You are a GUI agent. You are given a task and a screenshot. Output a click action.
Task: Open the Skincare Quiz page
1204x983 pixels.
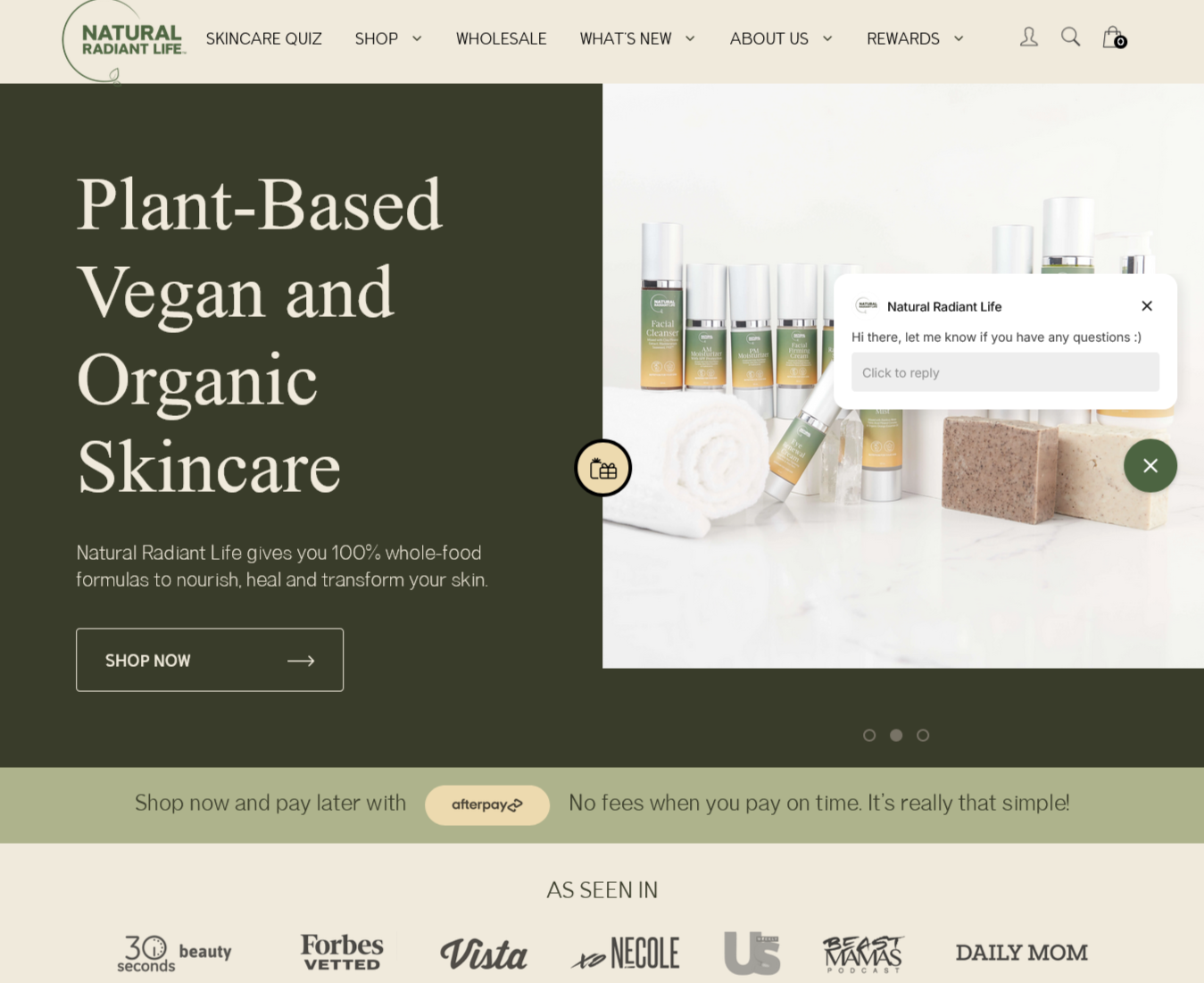(x=264, y=38)
